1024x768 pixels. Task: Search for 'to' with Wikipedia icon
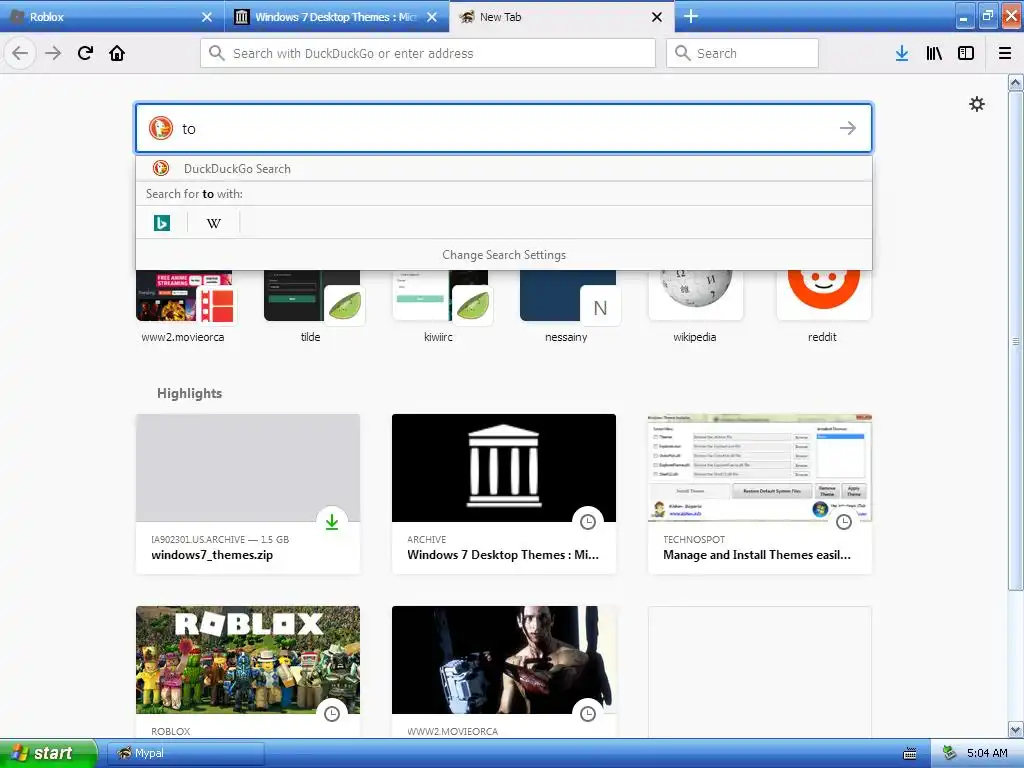pyautogui.click(x=214, y=223)
